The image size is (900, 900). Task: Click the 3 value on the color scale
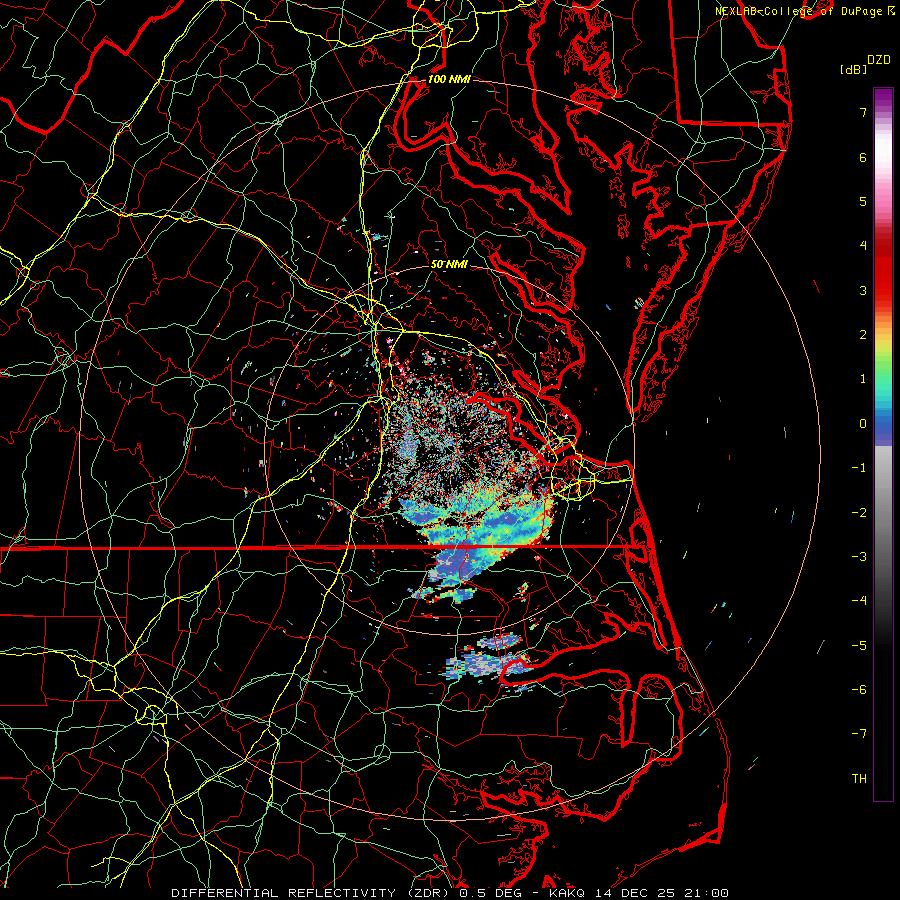[x=863, y=290]
